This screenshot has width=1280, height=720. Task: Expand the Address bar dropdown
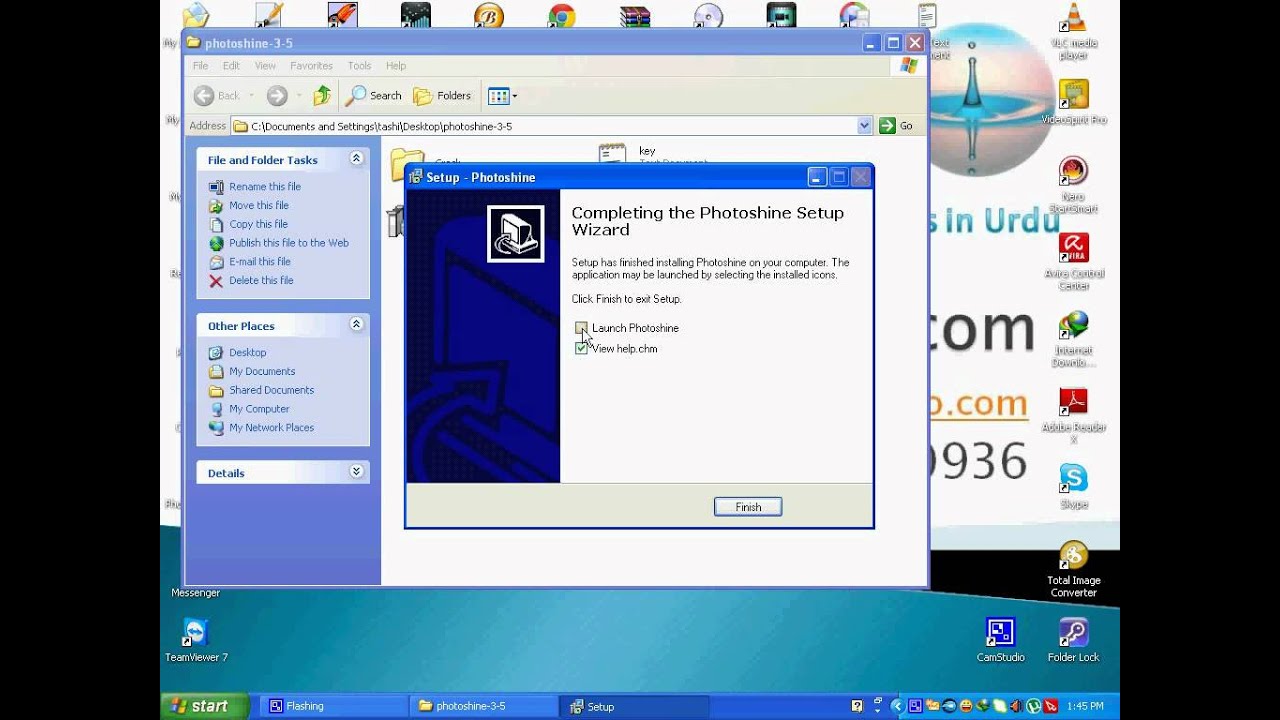pyautogui.click(x=864, y=126)
